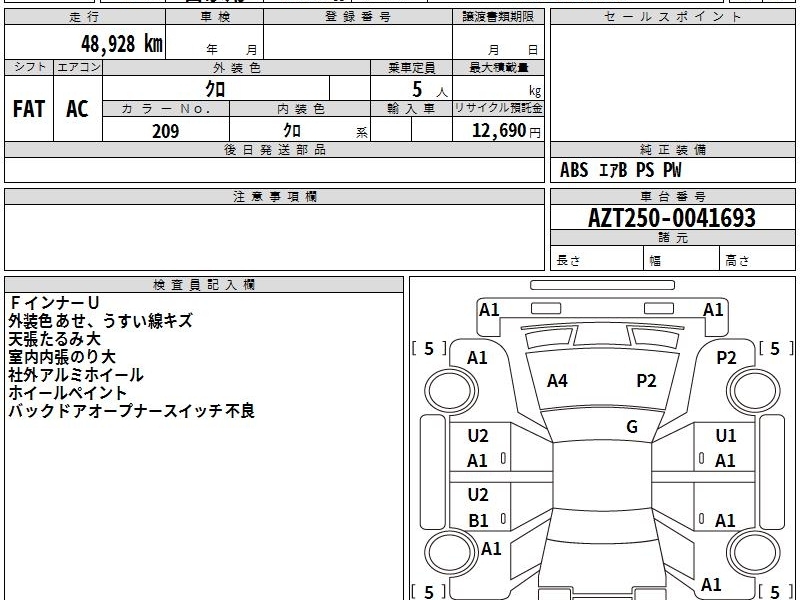Click the front-right wheel circle in the diagram
Image resolution: width=800 pixels, height=600 pixels.
[x=754, y=391]
